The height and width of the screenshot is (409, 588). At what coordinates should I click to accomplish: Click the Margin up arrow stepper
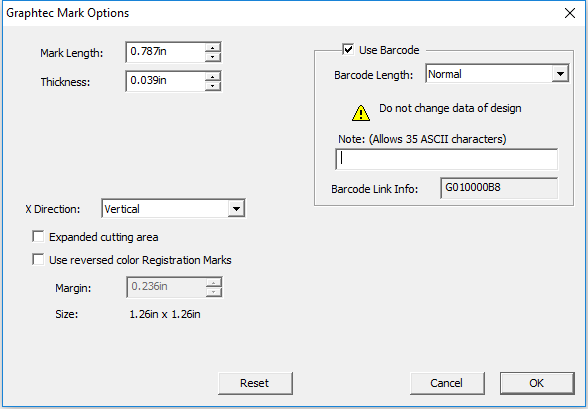point(214,283)
